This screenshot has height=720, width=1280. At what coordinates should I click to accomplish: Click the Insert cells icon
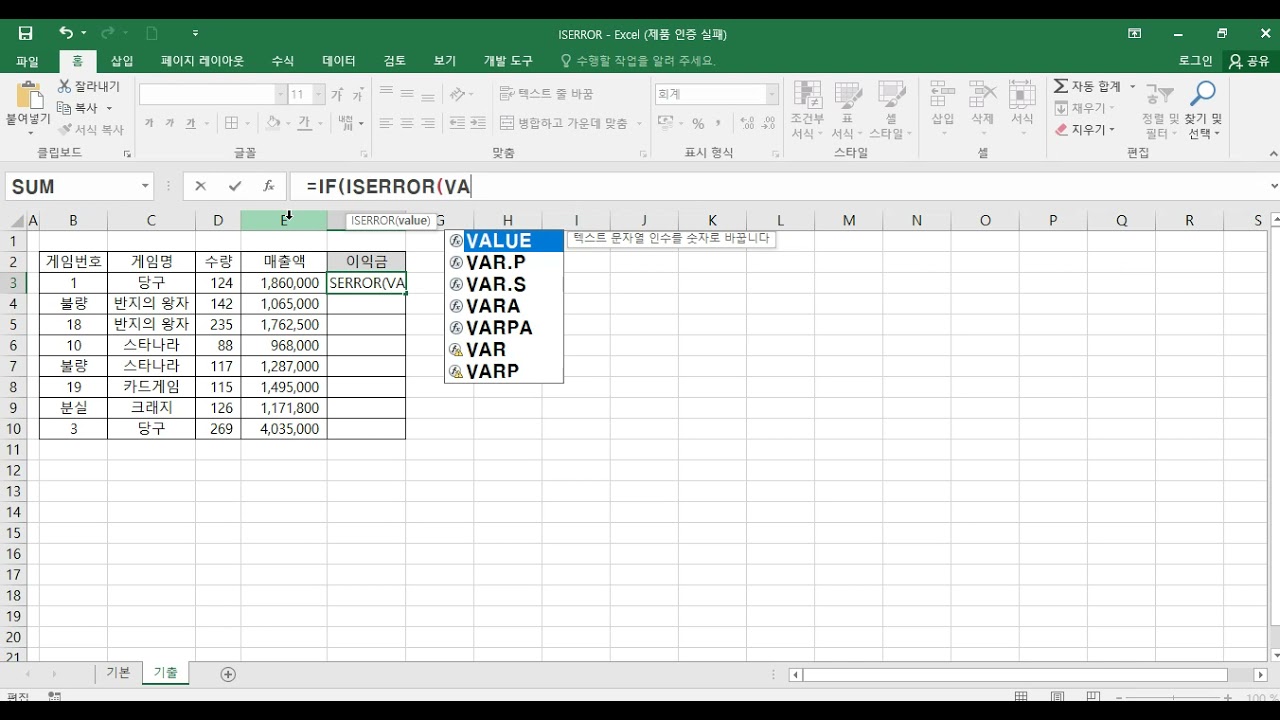[x=943, y=95]
